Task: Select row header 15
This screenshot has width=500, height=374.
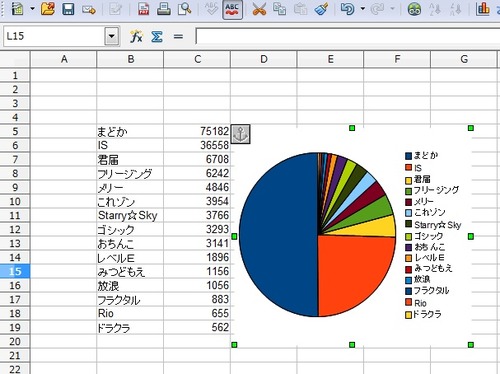Action: coord(15,271)
